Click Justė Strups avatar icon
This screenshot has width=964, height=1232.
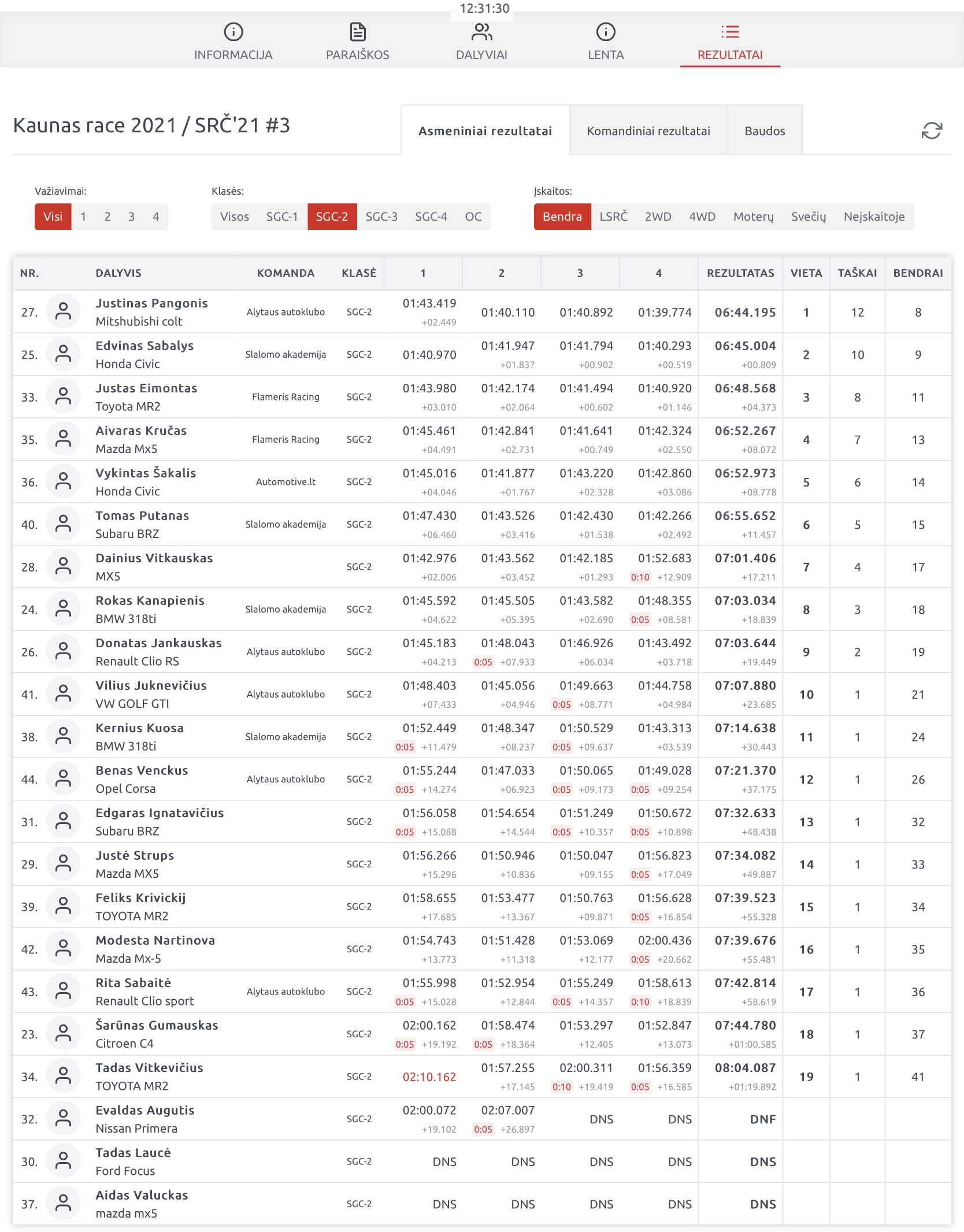tap(63, 864)
